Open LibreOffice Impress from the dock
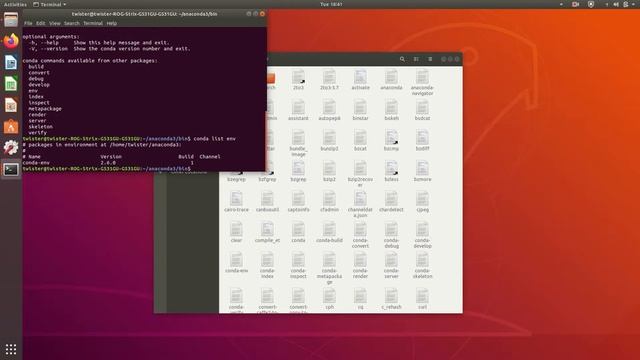This screenshot has width=640, height=360. coord(11,105)
